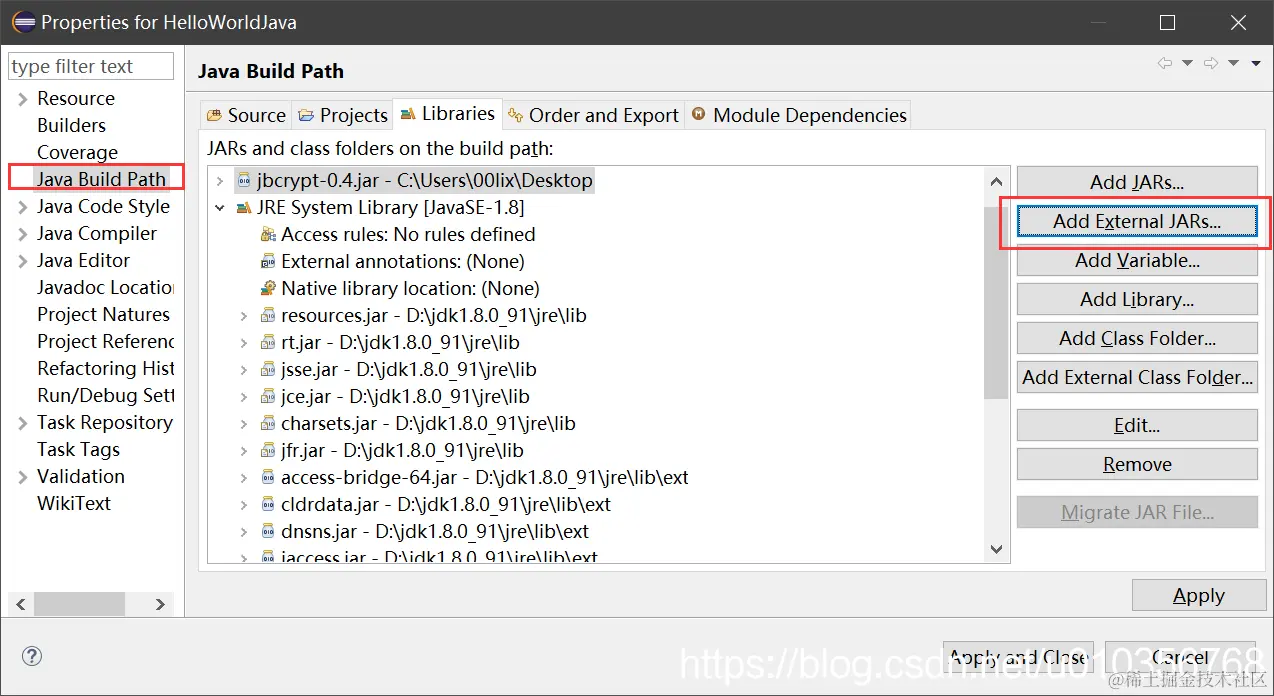Screen dimensions: 1274x696
Task: Select Java Compiler in the sidebar
Action: pos(97,234)
